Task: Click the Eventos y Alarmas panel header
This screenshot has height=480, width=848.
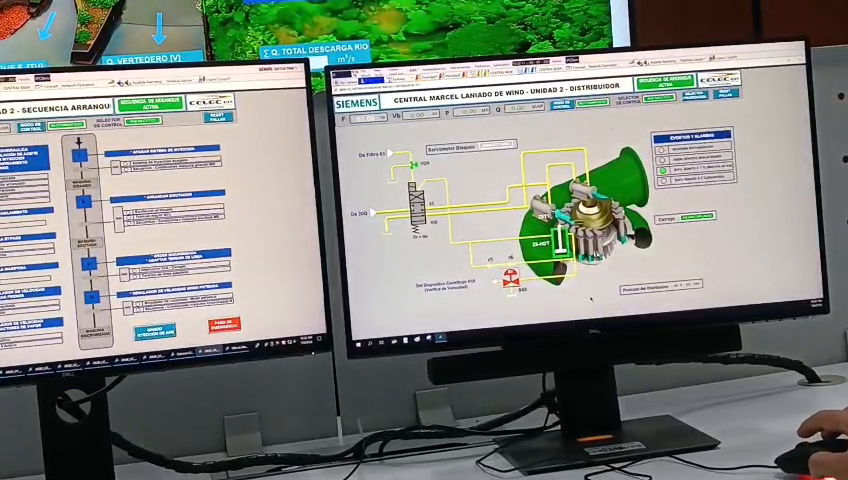Action: coord(692,137)
